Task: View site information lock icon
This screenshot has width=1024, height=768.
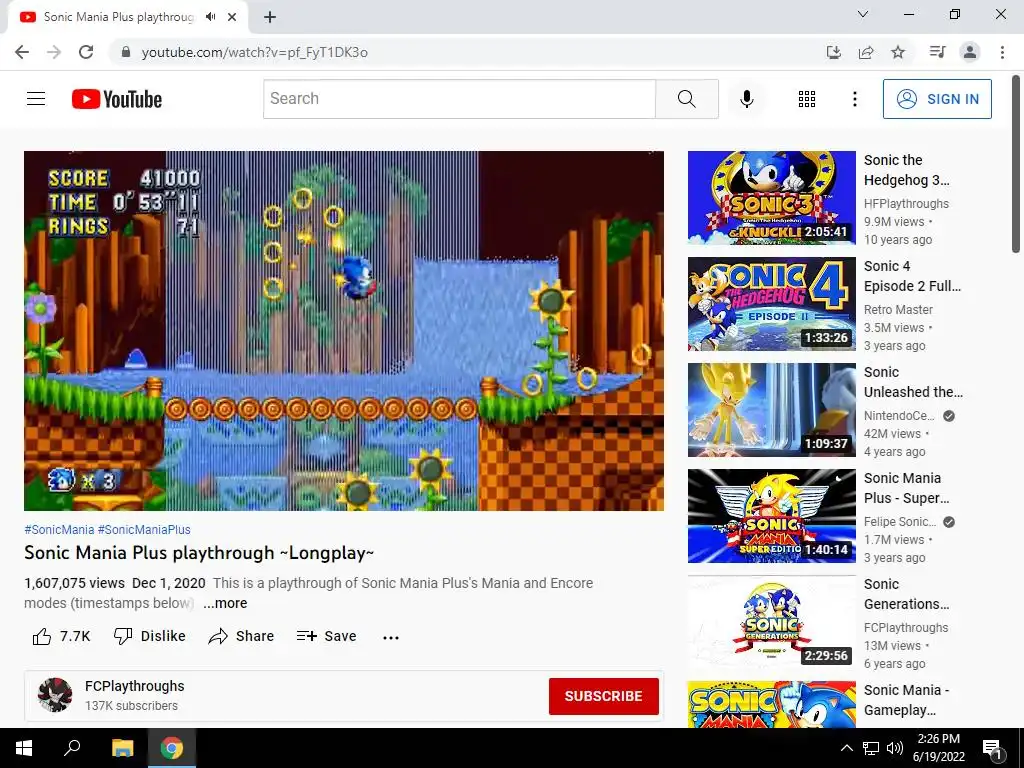Action: [126, 52]
